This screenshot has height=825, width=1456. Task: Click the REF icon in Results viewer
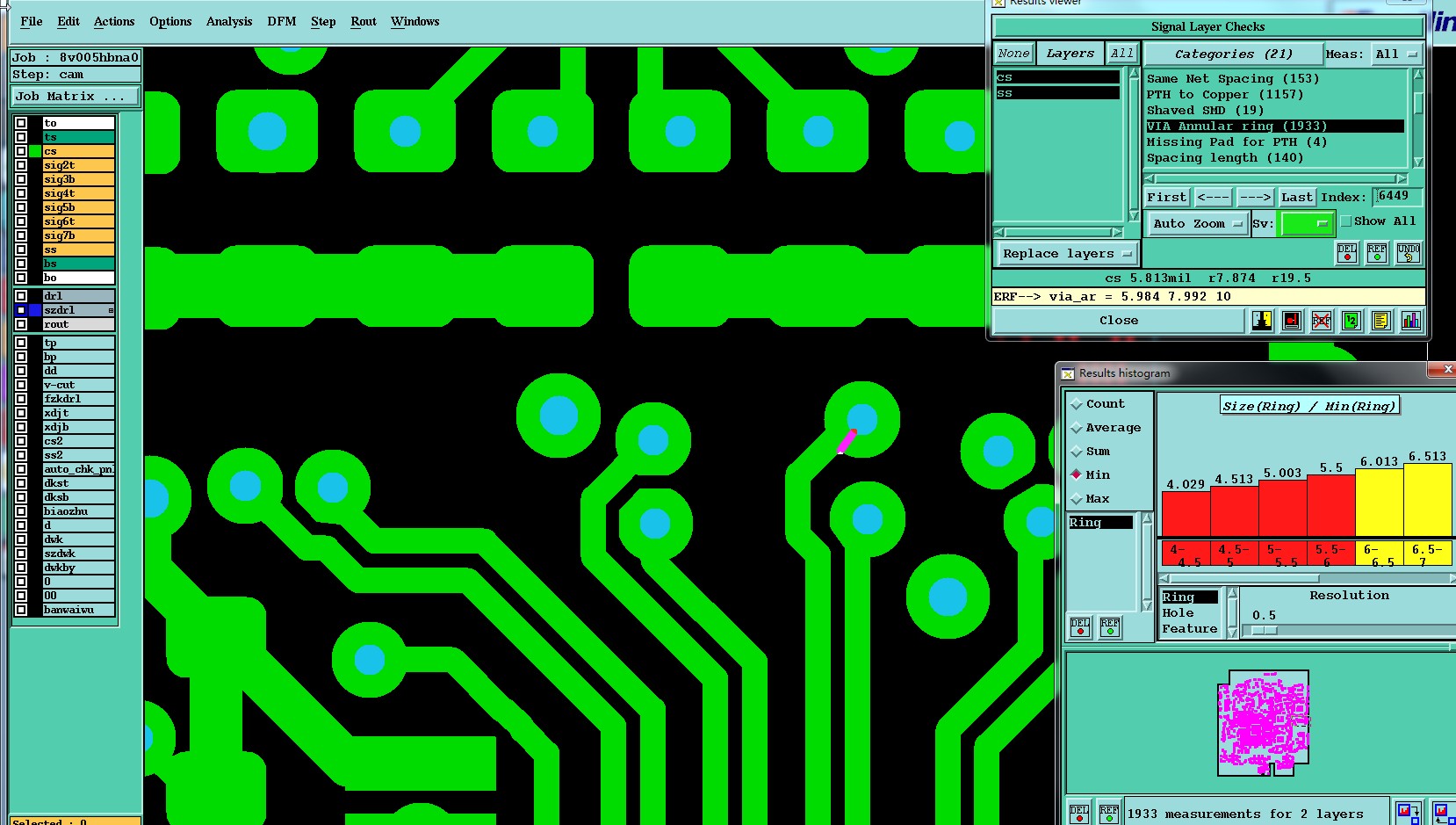coord(1377,253)
